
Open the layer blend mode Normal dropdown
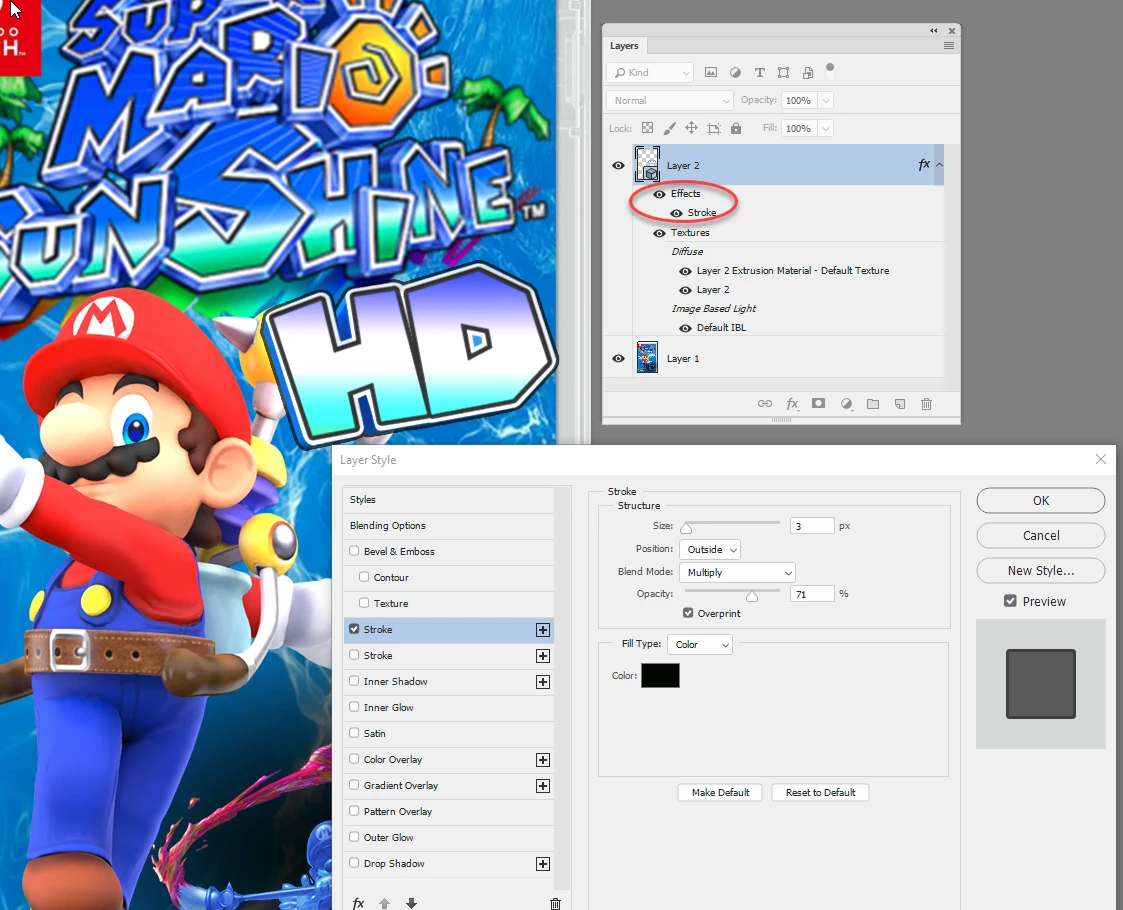670,100
